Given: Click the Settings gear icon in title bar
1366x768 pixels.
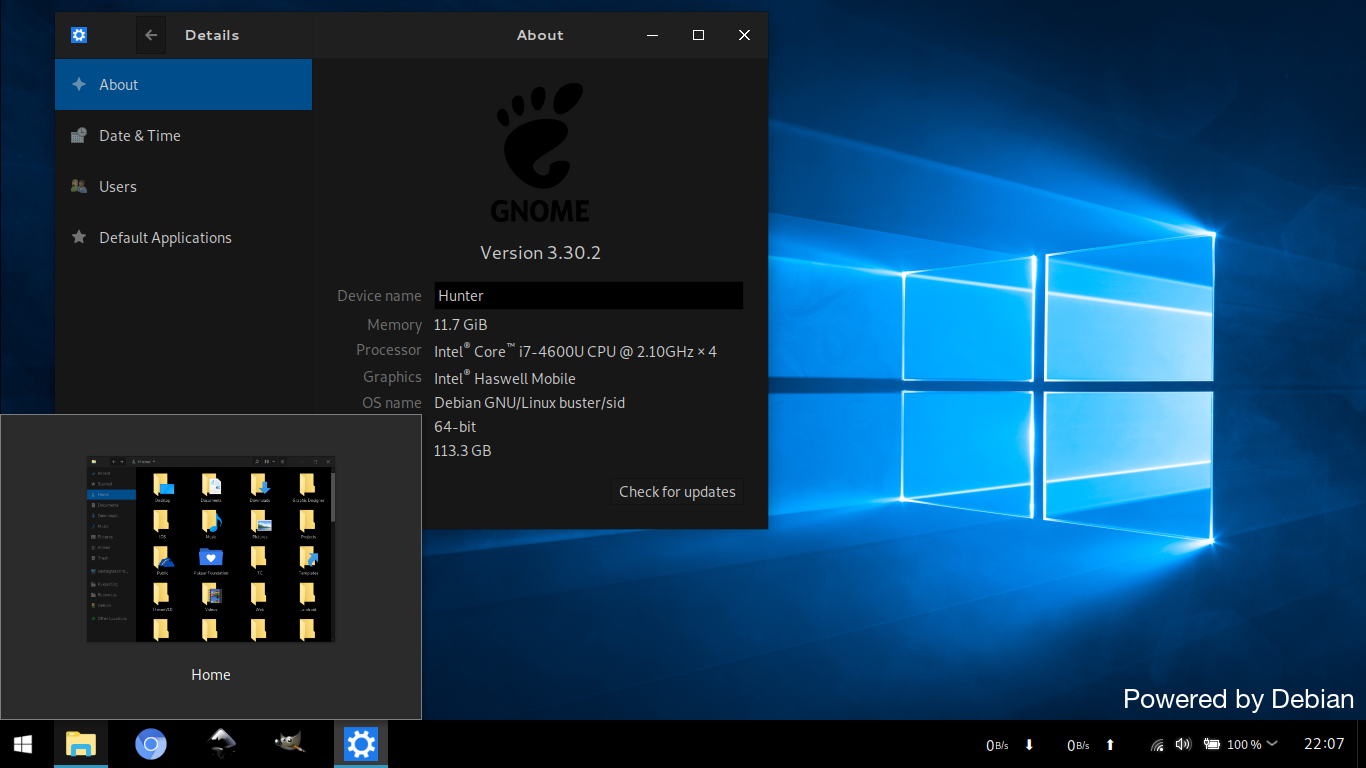Looking at the screenshot, I should 80,35.
